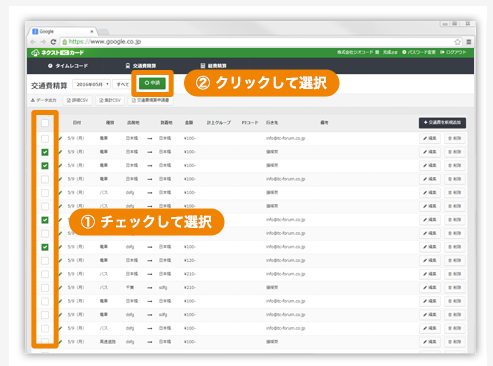Viewport: 493px width, 366px height.
Task: Delete the 電車 dafg to sdfg row
Action: click(x=455, y=315)
